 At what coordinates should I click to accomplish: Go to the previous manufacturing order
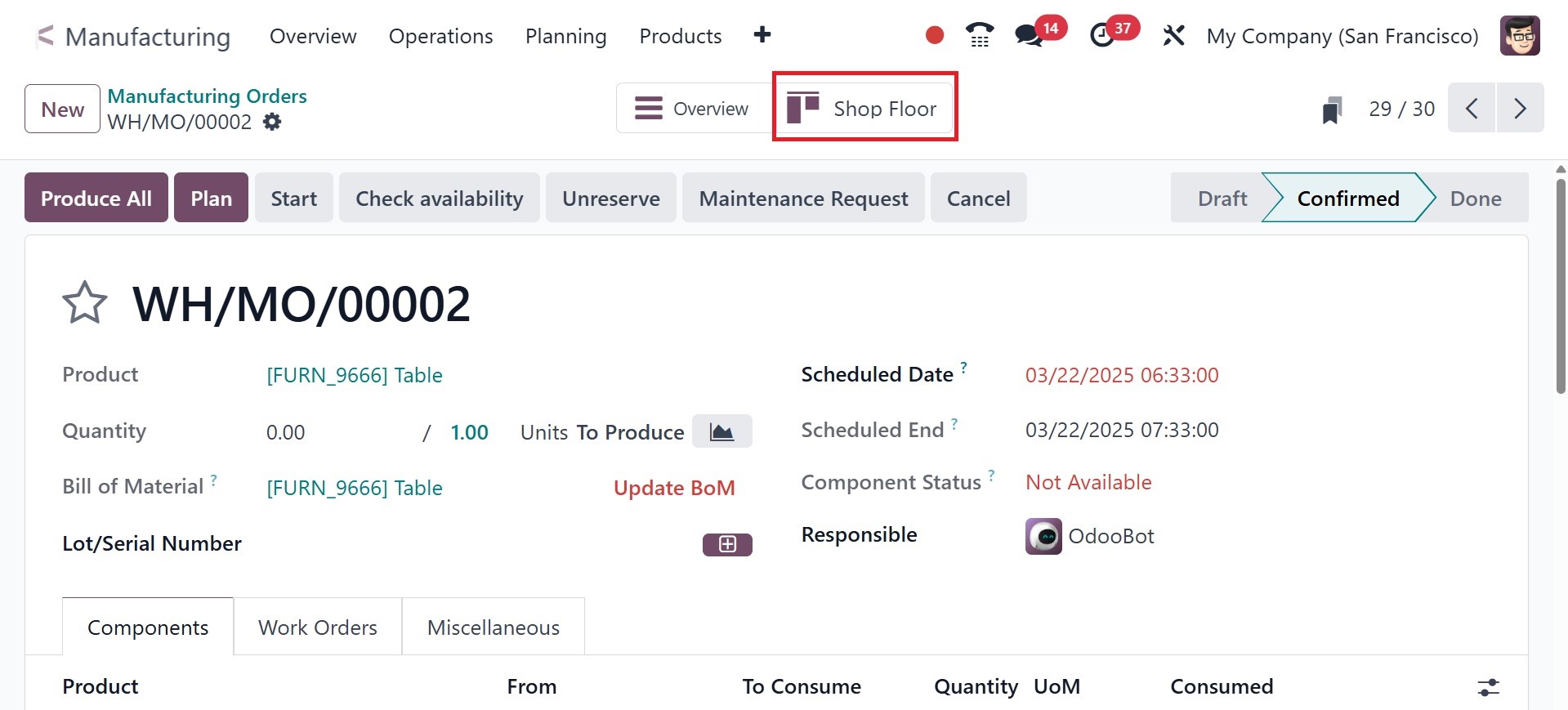click(x=1472, y=108)
